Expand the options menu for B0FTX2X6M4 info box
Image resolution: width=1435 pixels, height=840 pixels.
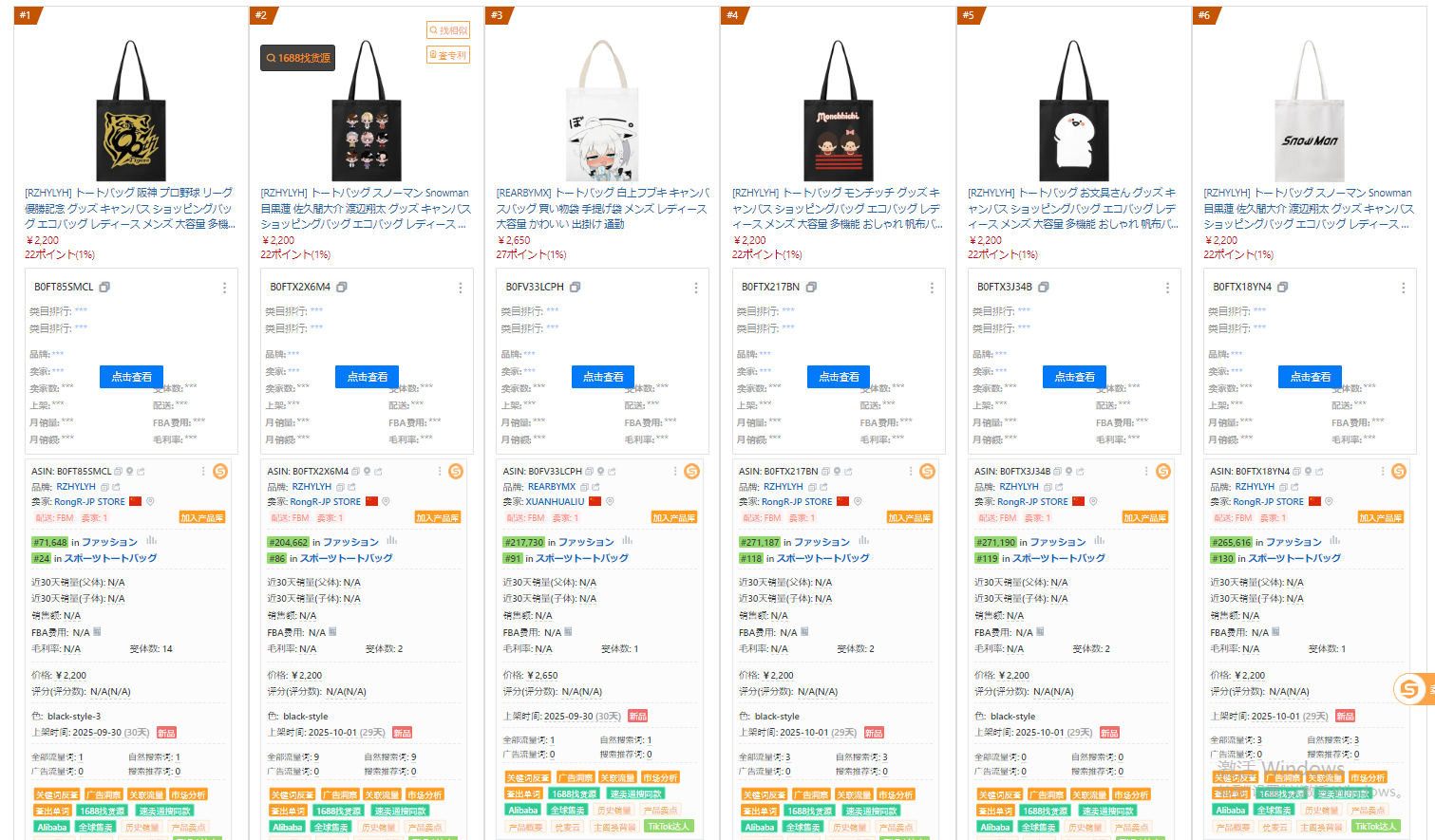coord(461,288)
